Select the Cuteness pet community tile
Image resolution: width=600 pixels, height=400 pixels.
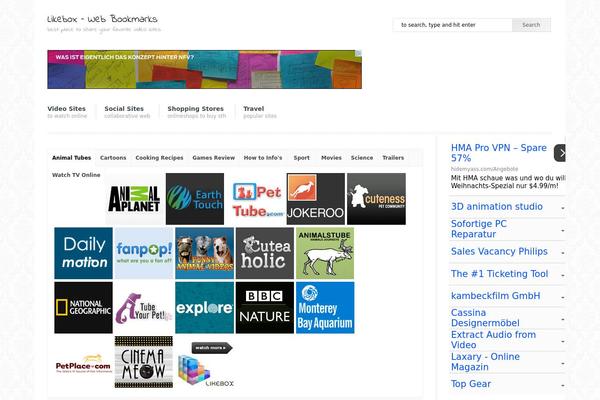[377, 199]
